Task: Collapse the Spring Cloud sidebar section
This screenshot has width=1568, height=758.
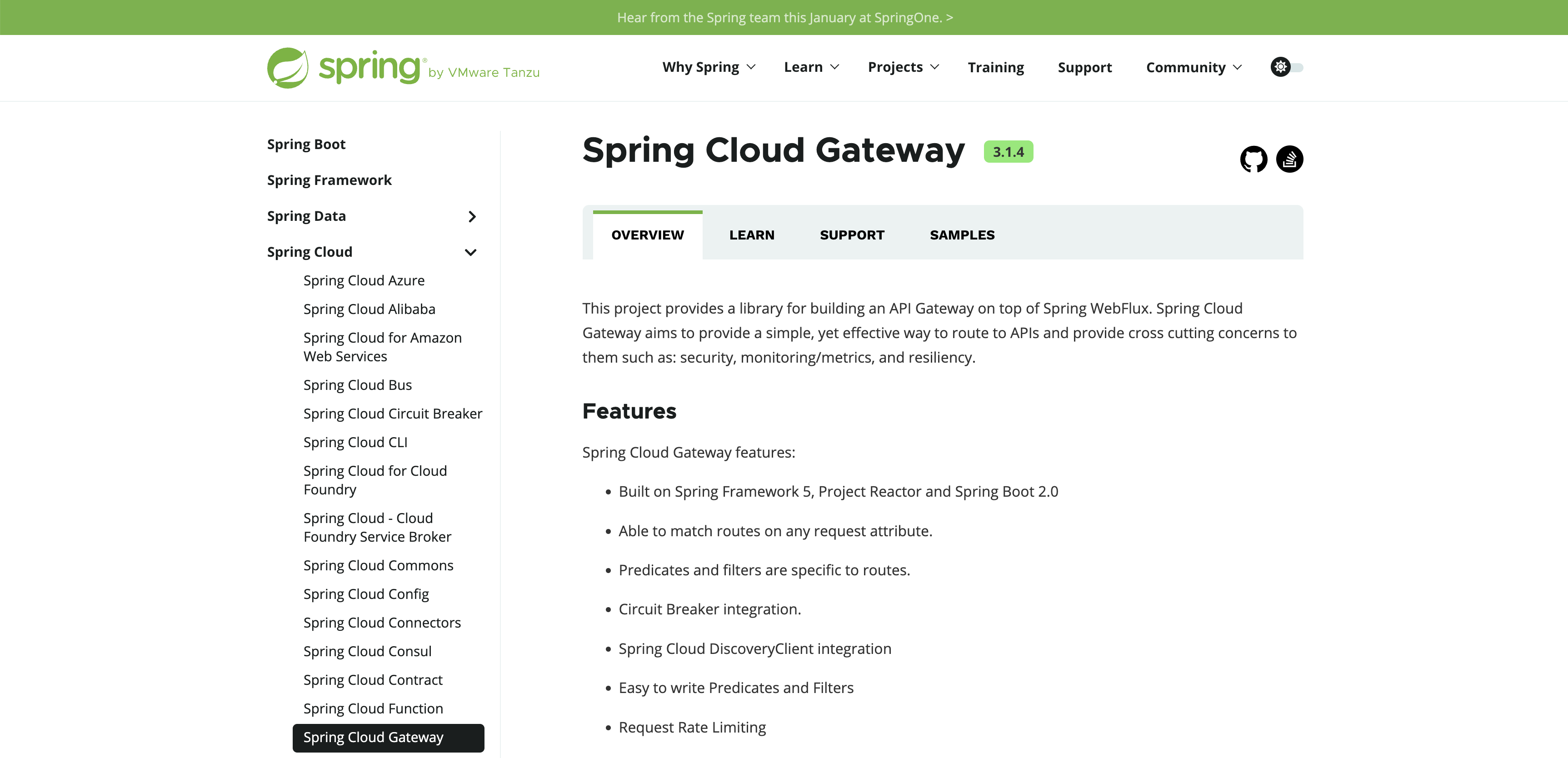Action: [x=470, y=252]
